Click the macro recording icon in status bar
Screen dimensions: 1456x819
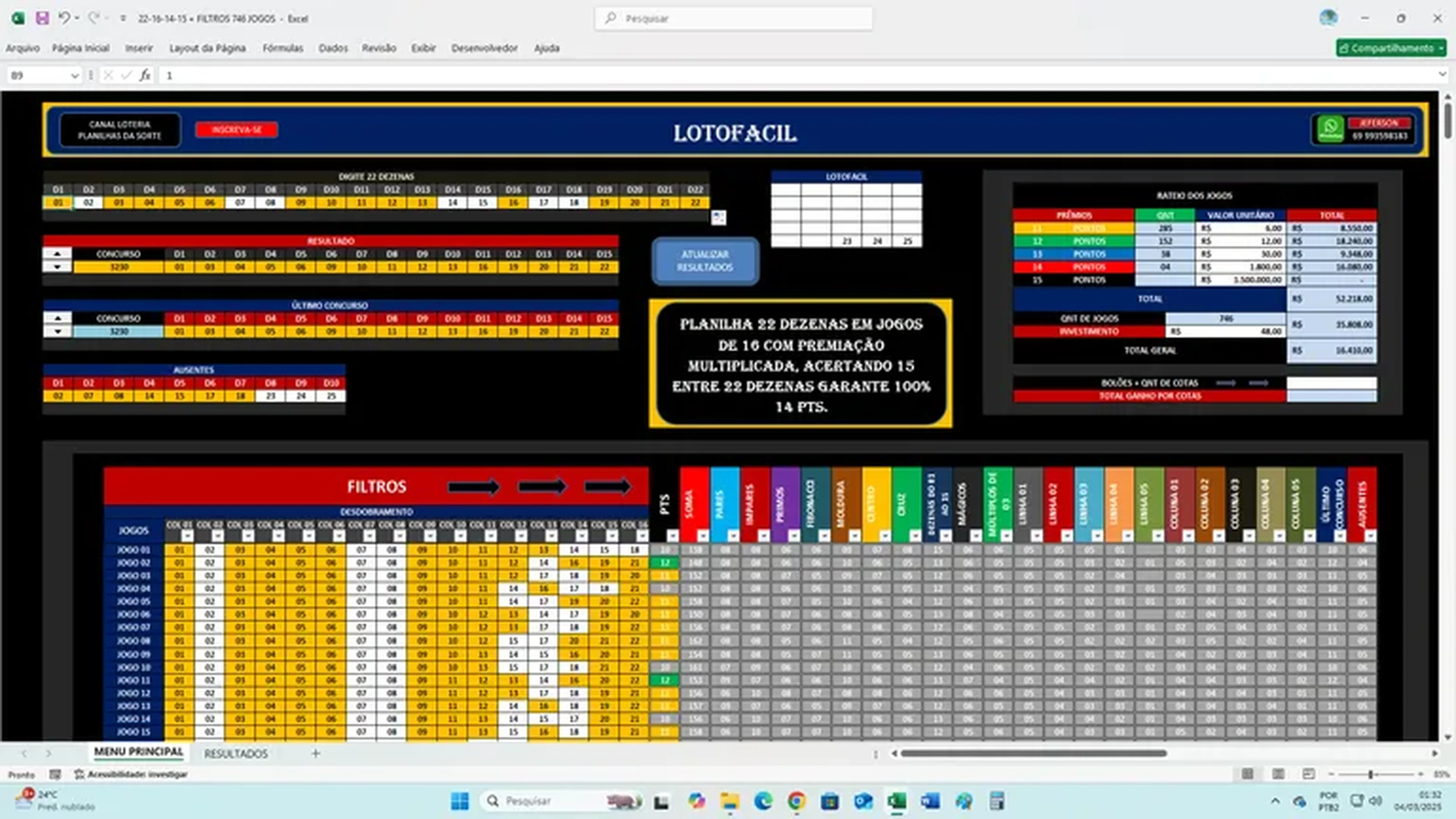(55, 774)
